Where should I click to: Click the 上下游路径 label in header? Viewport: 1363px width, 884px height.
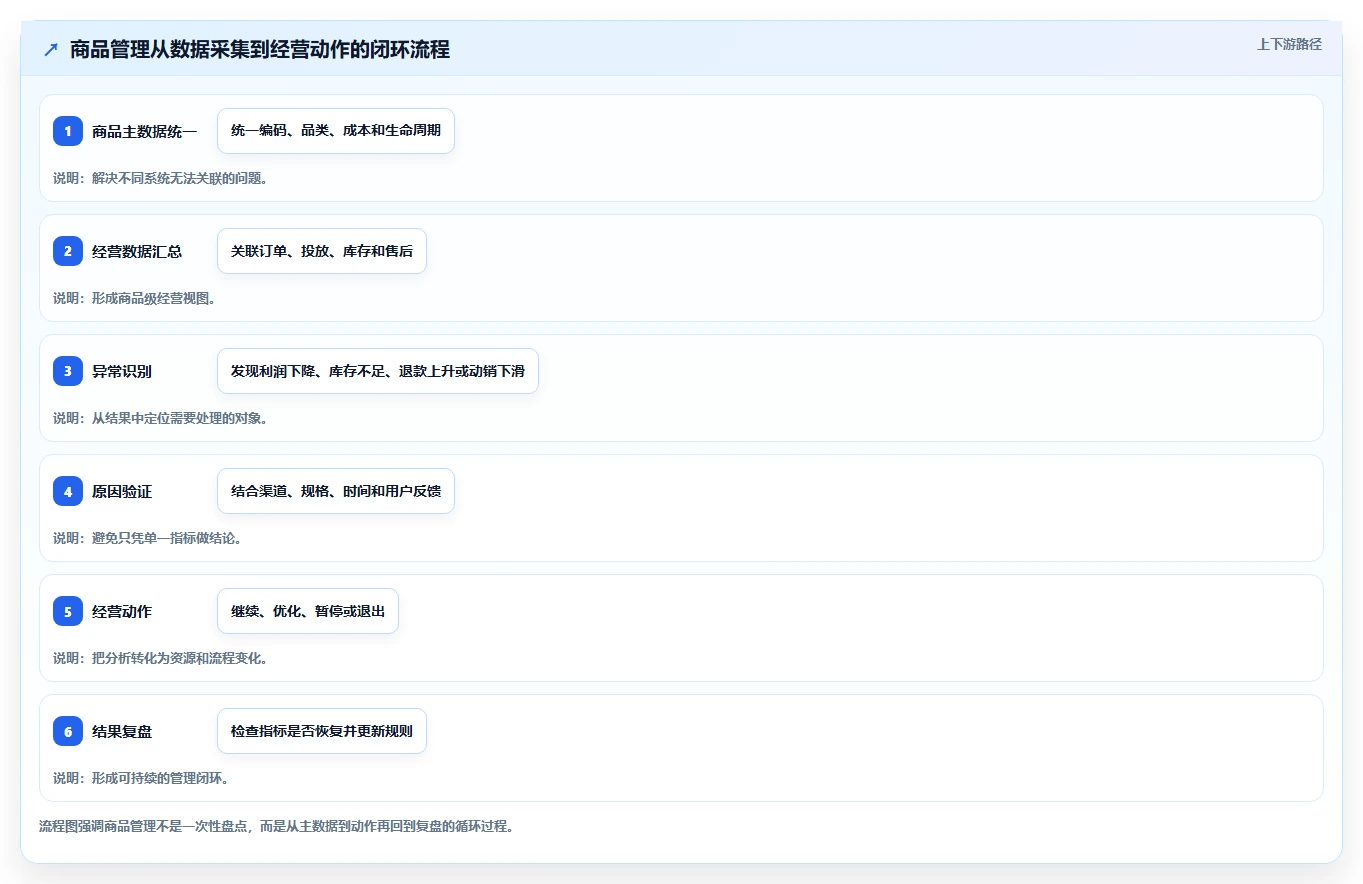(x=1289, y=44)
